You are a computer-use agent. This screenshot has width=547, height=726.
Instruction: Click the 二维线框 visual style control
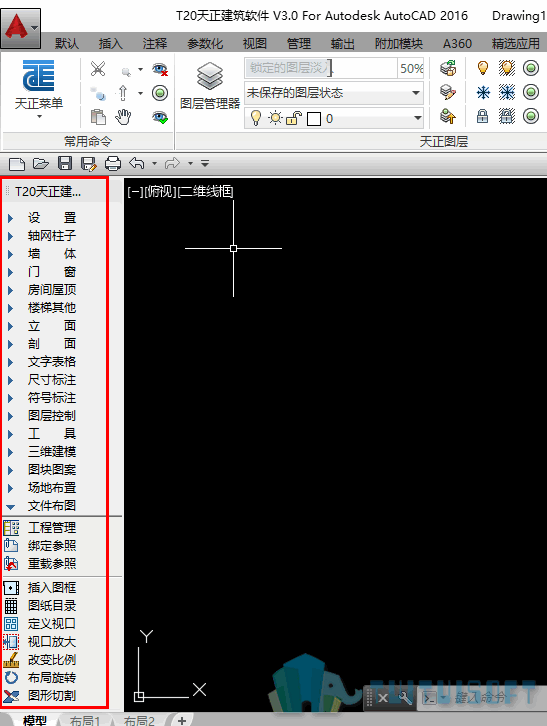coord(205,191)
